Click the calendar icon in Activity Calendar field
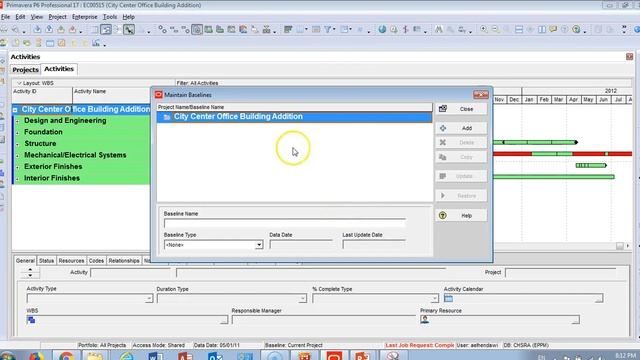 [448, 298]
